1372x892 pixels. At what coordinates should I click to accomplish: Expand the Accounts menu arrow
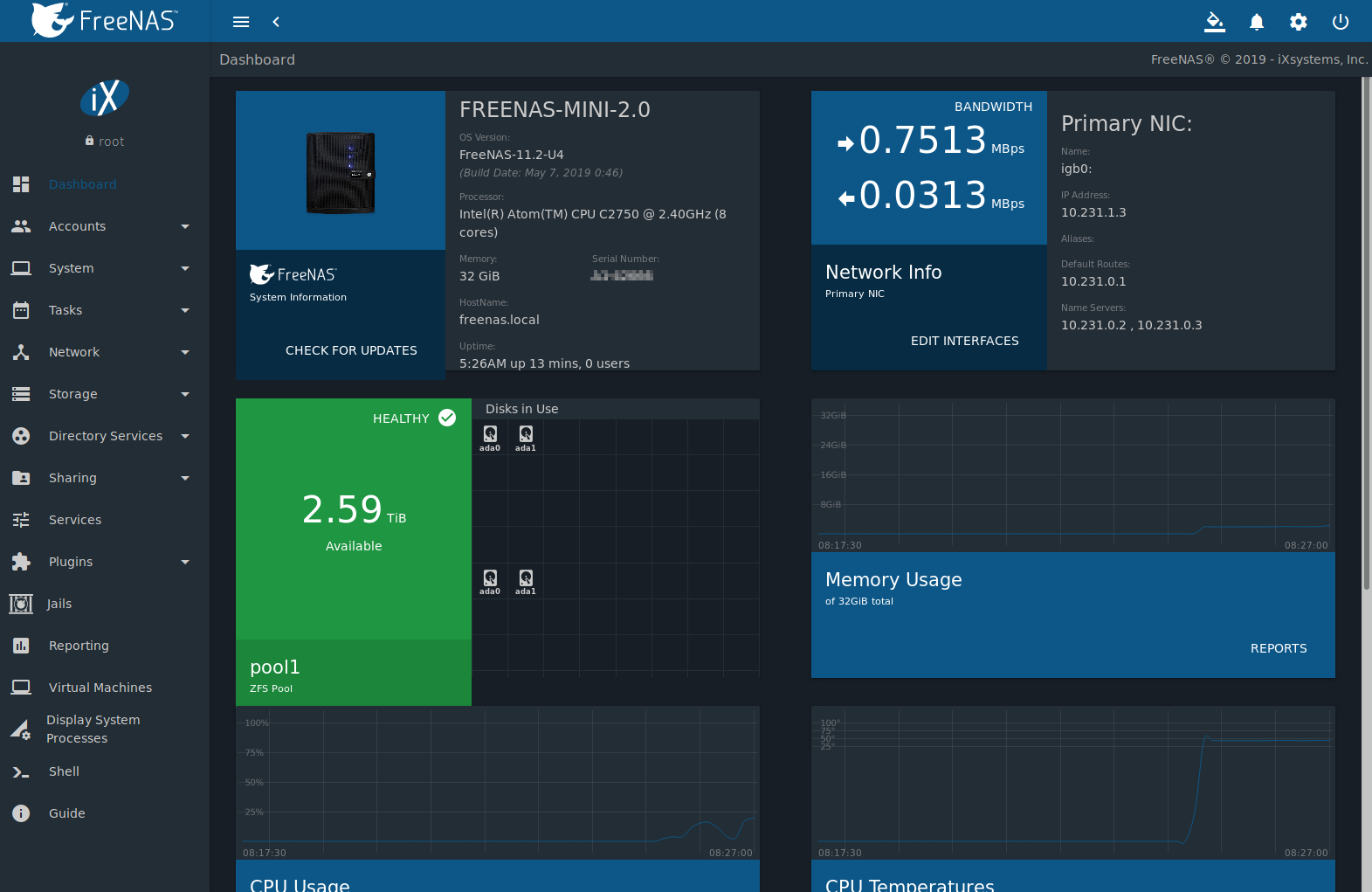tap(185, 226)
